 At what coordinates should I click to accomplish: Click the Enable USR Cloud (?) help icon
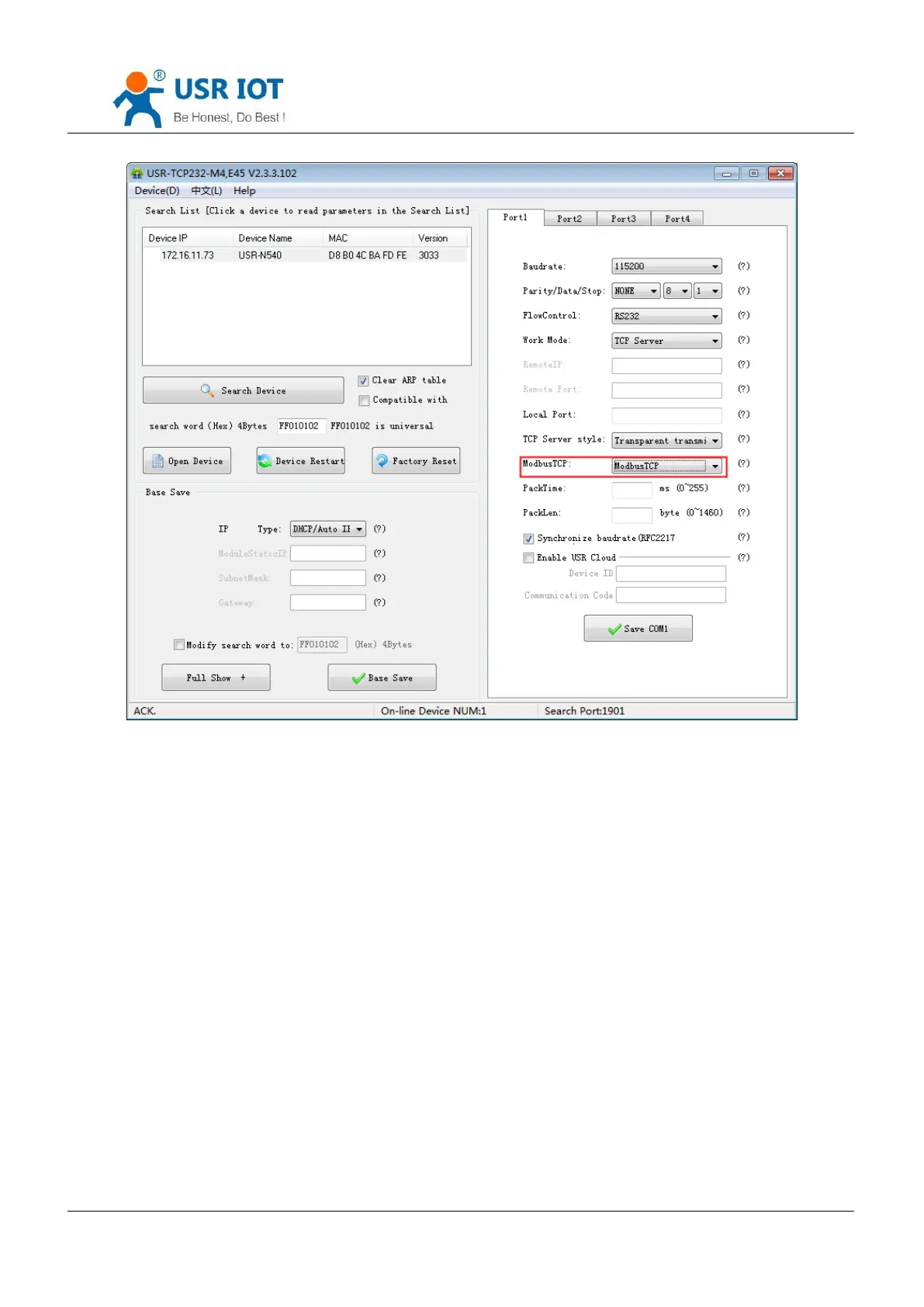click(744, 557)
